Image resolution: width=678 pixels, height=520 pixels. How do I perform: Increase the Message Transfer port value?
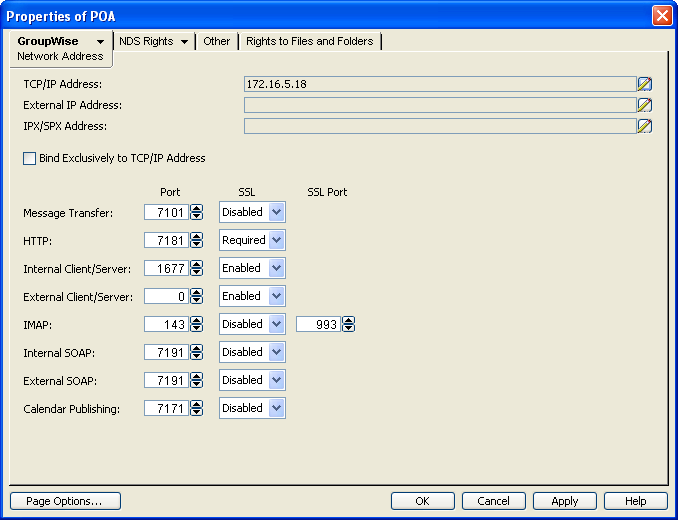pos(197,208)
